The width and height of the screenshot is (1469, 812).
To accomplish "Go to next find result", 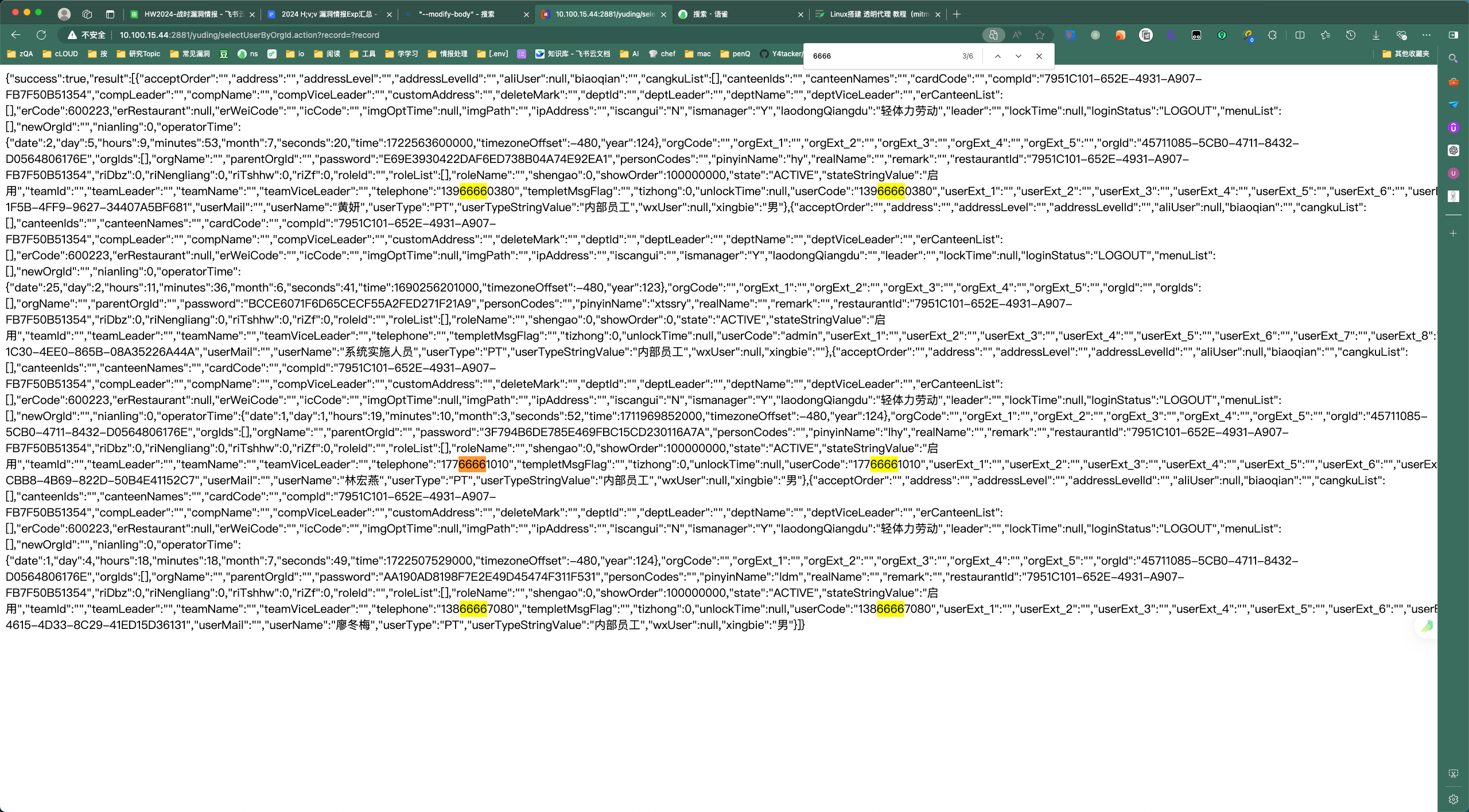I will [1019, 56].
